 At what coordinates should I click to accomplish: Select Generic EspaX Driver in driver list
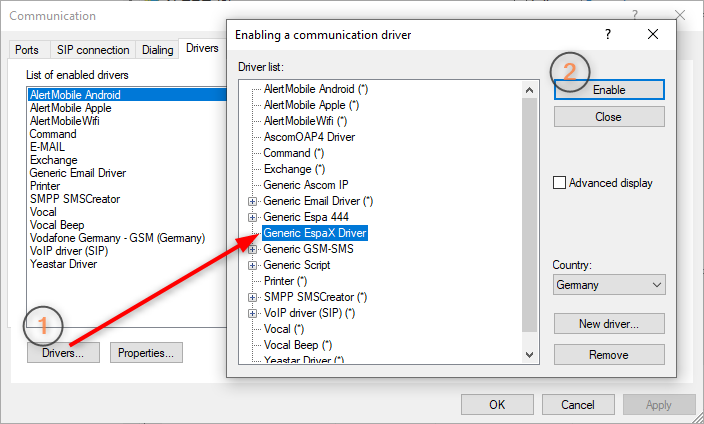point(315,233)
